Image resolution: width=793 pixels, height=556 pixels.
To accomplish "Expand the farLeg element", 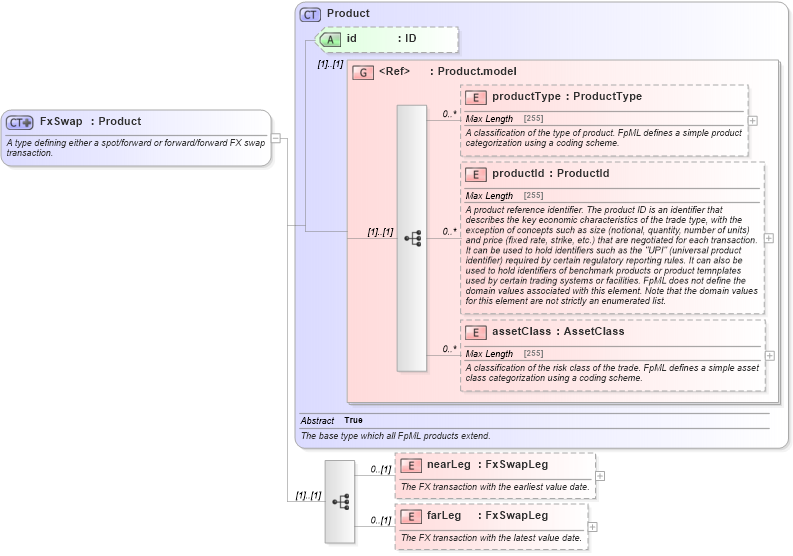I will point(592,527).
